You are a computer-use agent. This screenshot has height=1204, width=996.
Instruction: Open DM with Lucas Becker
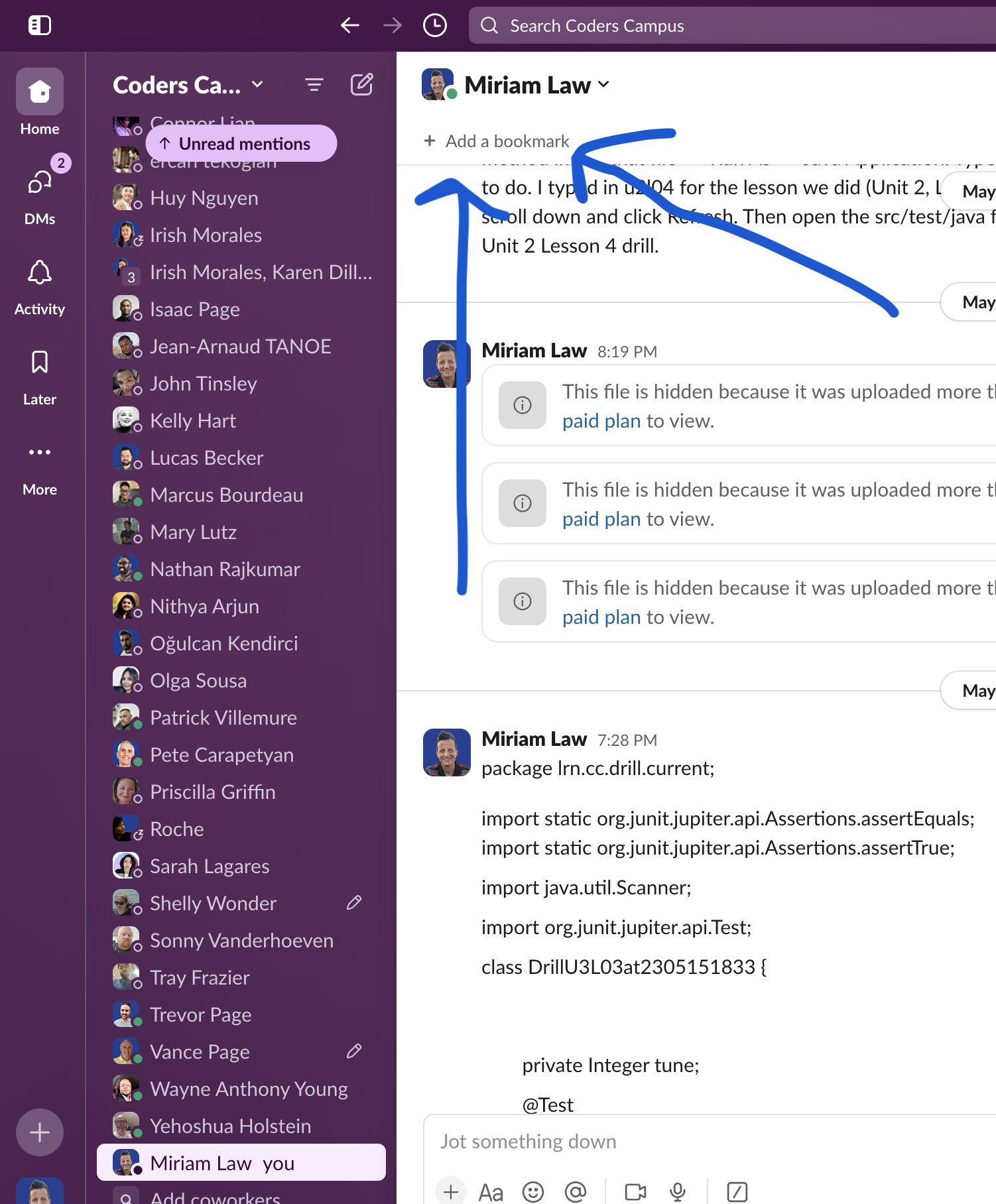241,457
